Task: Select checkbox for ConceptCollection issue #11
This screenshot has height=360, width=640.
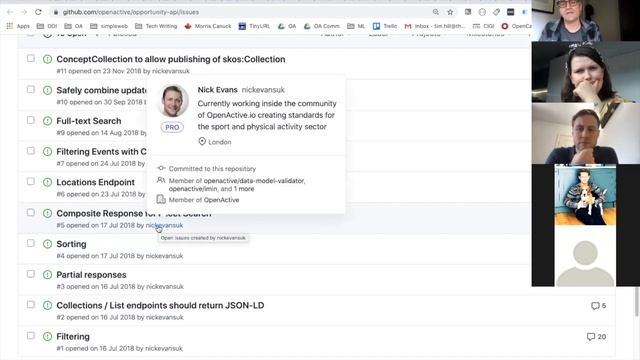Action: [x=31, y=58]
